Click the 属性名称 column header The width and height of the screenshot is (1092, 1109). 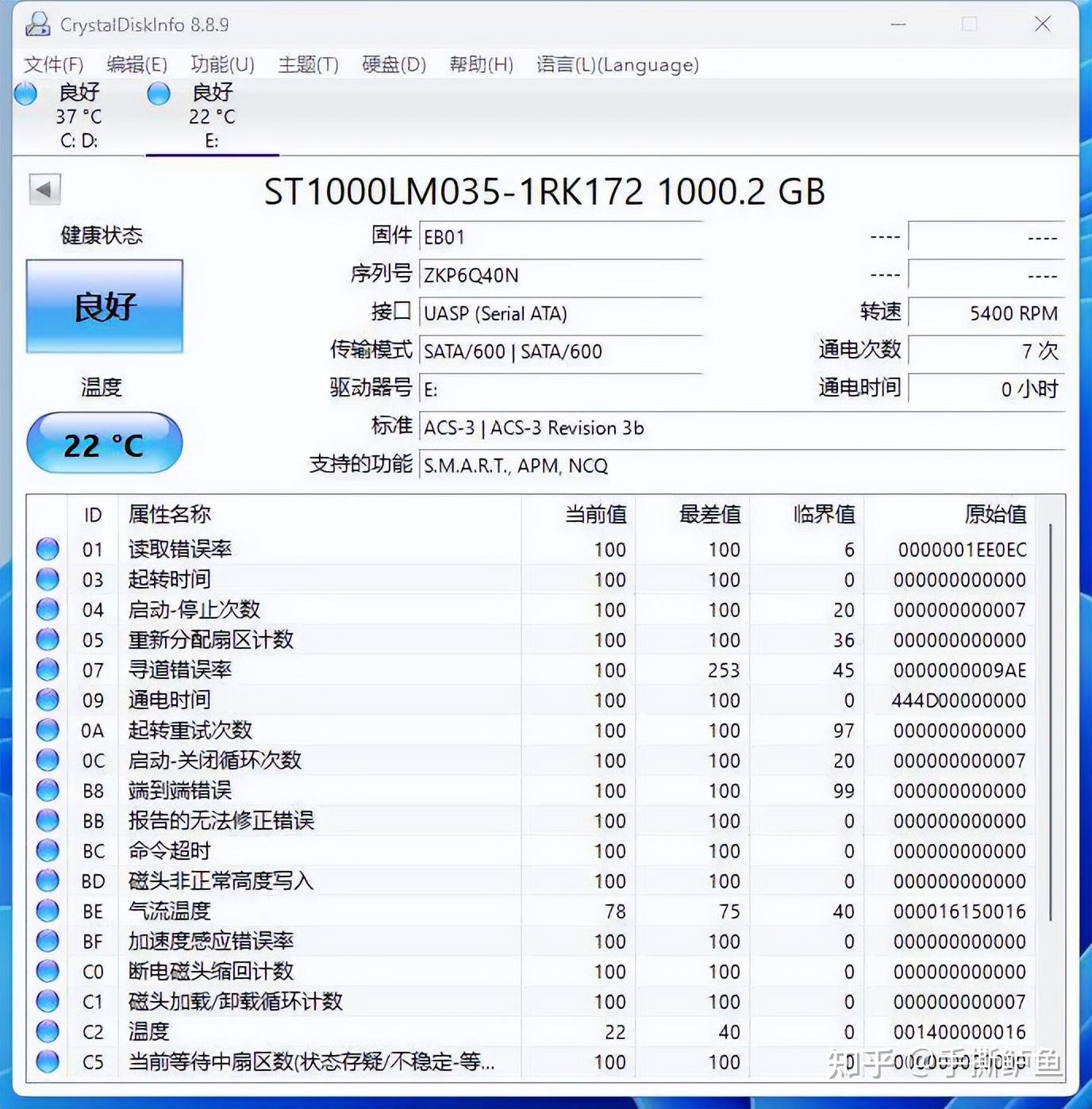click(x=319, y=514)
